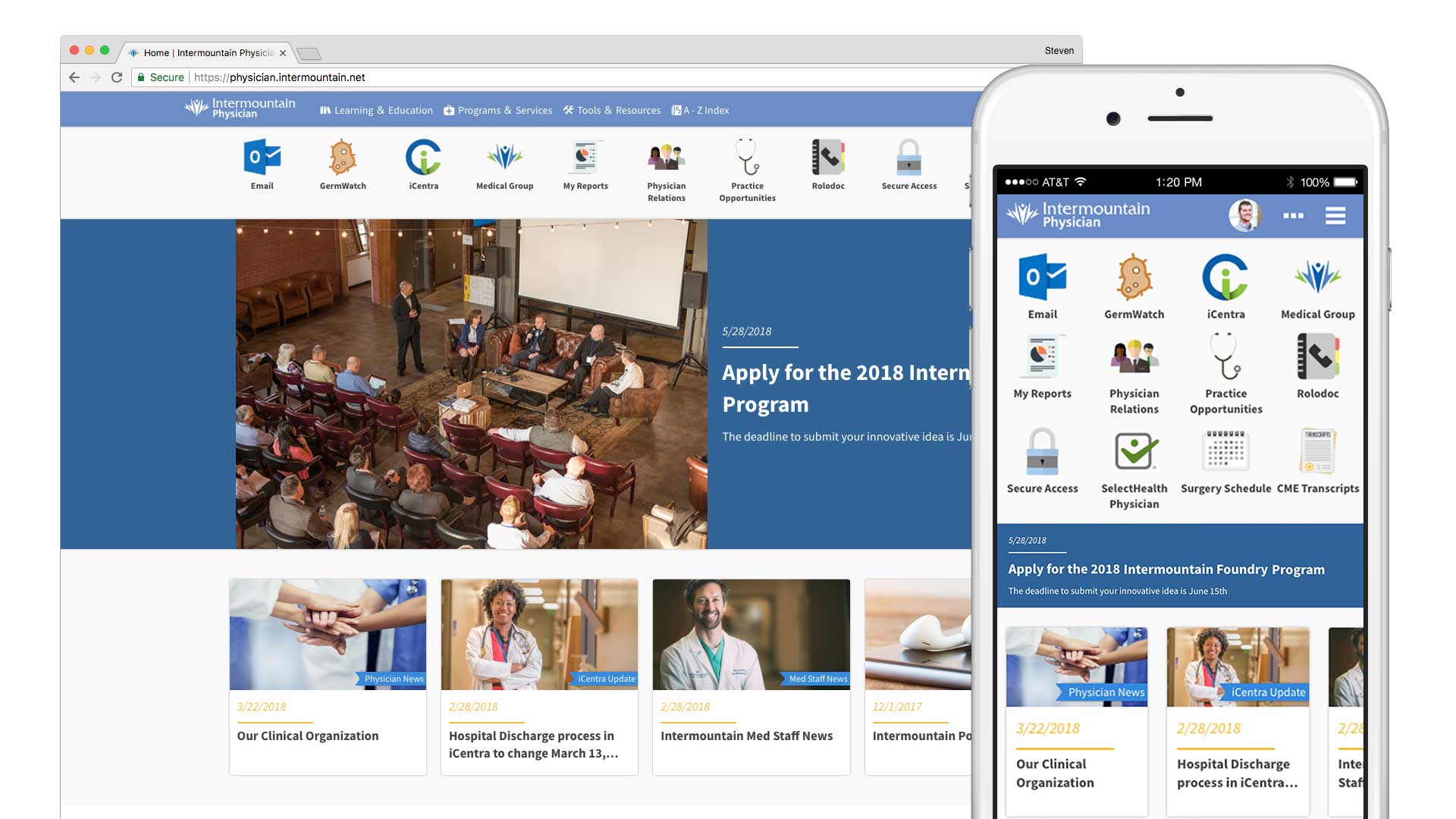The image size is (1456, 819).
Task: Tap Apply for 2018 Foundry Program on phone
Action: tap(1166, 570)
